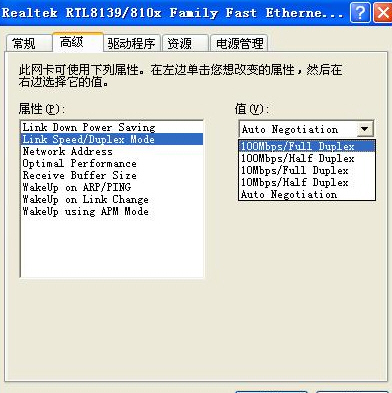Click the value dropdown arrow button
The width and height of the screenshot is (392, 393).
365,129
